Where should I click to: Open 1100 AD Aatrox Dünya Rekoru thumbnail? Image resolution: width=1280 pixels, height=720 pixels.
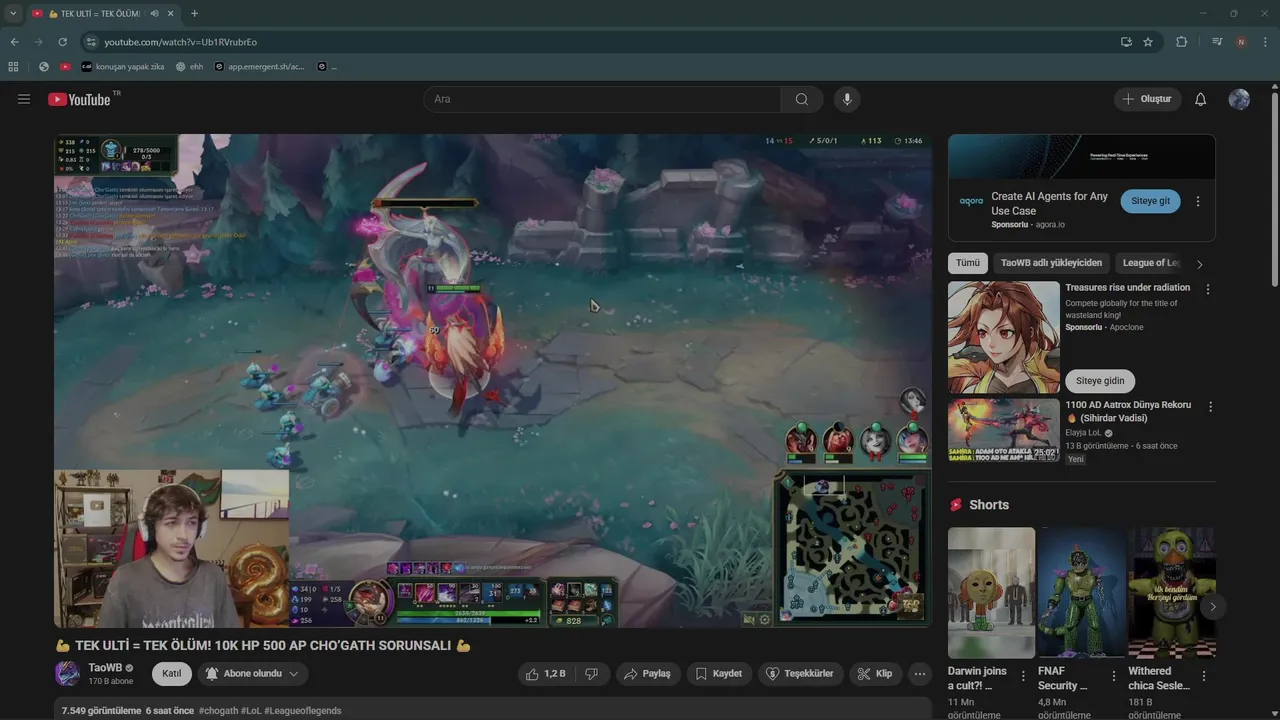[1003, 430]
